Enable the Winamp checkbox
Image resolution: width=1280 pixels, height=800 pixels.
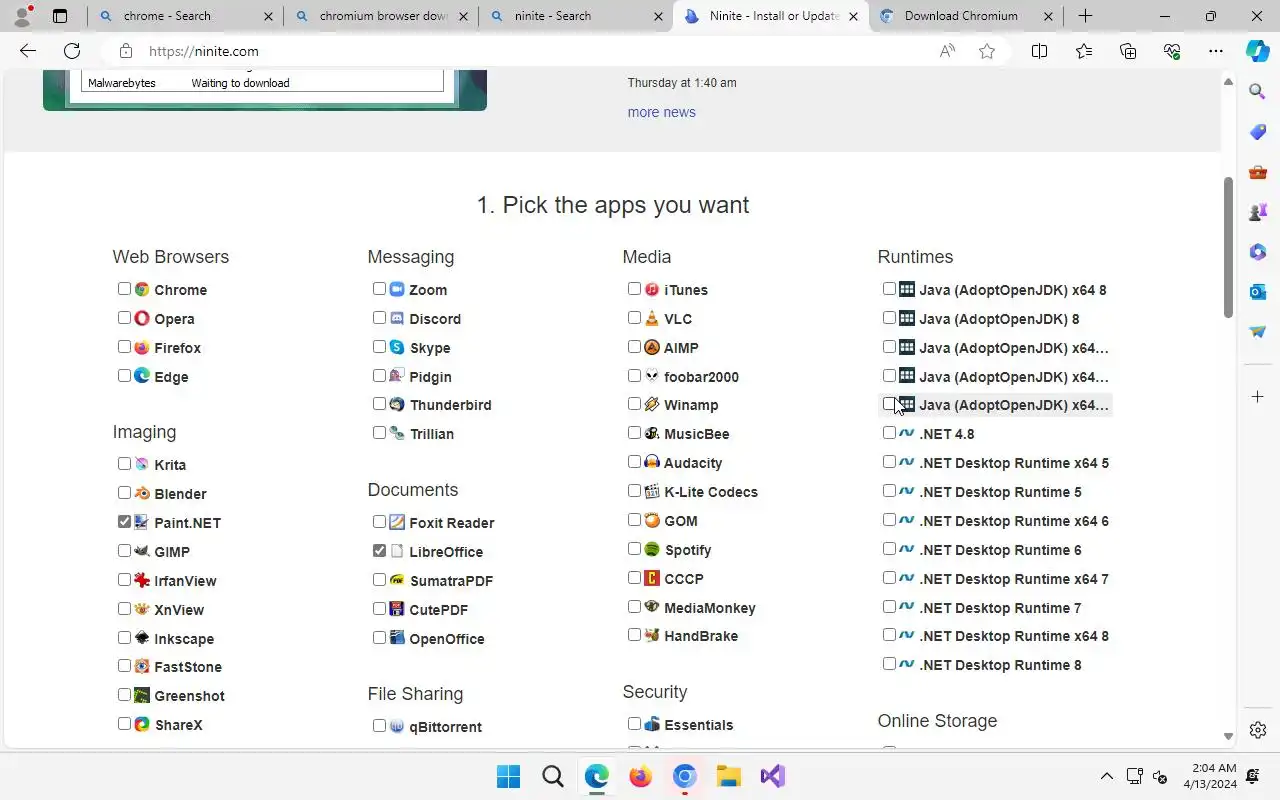click(634, 403)
